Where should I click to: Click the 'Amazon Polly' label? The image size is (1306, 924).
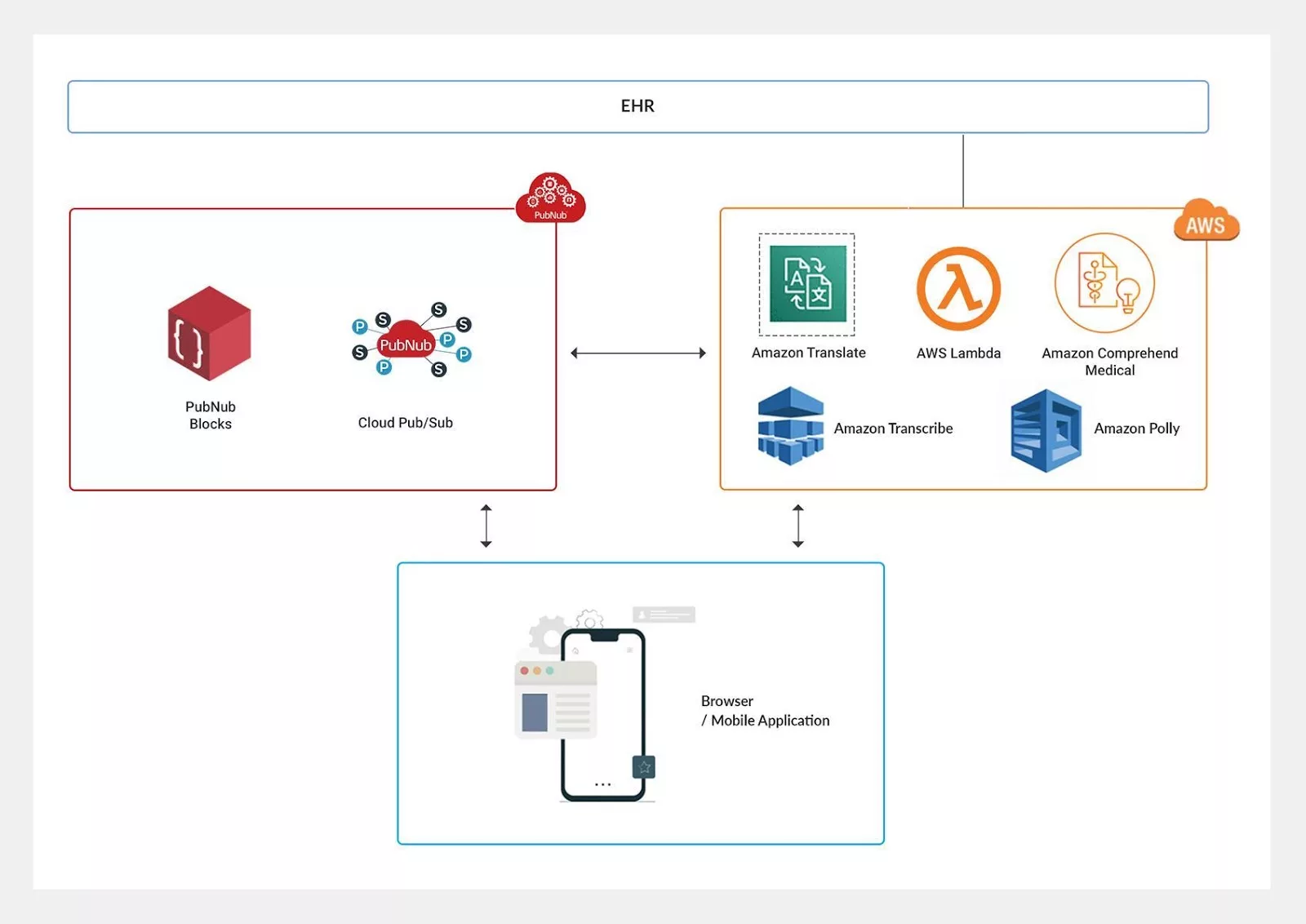point(1136,429)
